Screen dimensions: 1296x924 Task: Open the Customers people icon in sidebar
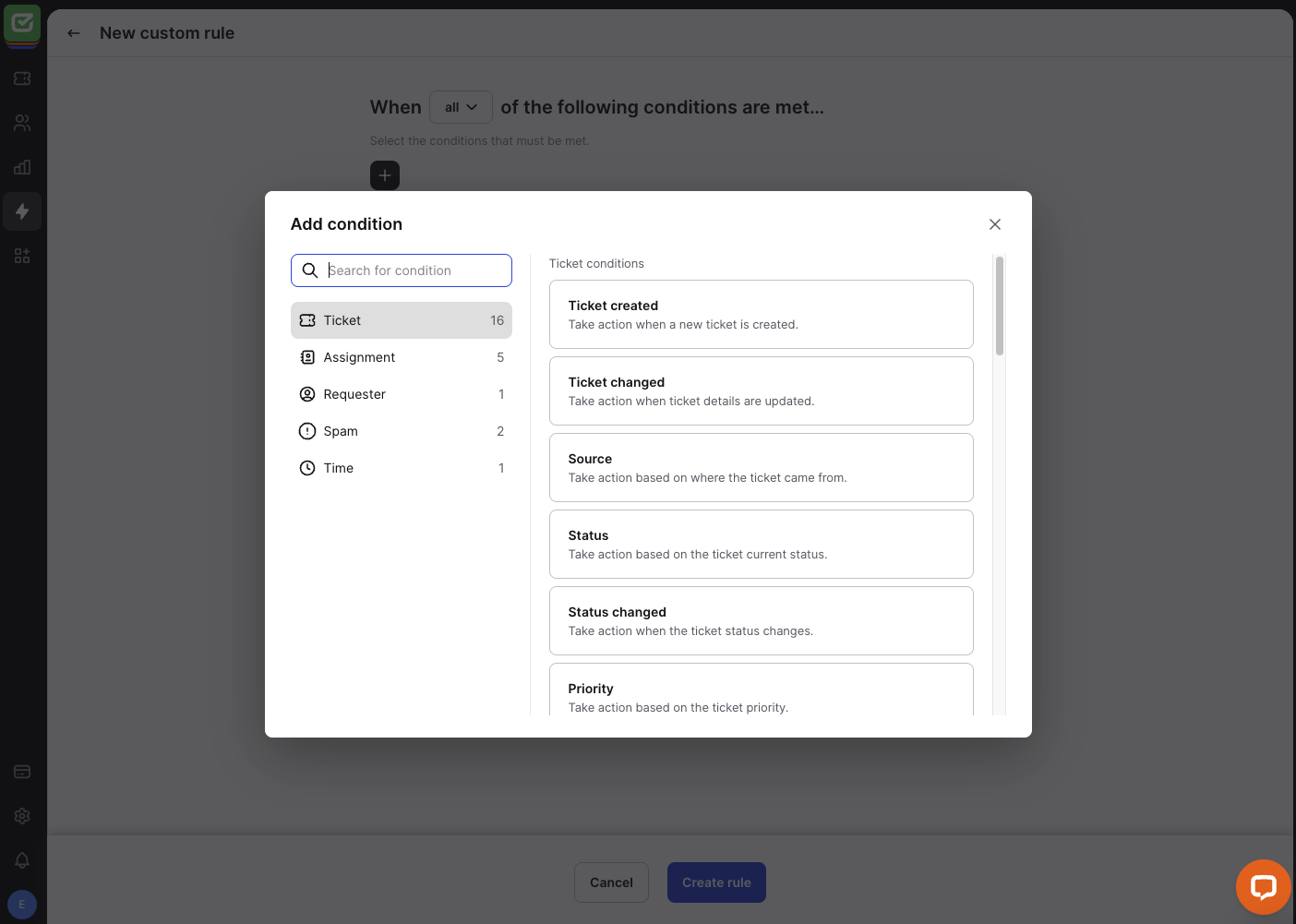coord(22,123)
